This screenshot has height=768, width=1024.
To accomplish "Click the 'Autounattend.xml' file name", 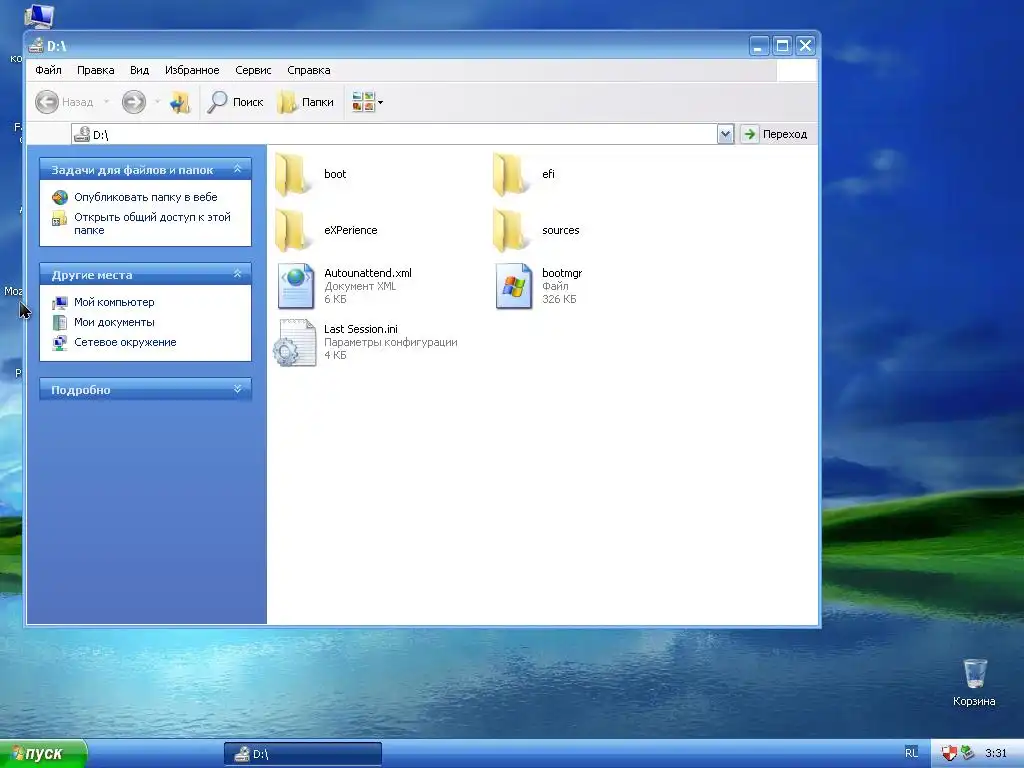I will coord(368,273).
